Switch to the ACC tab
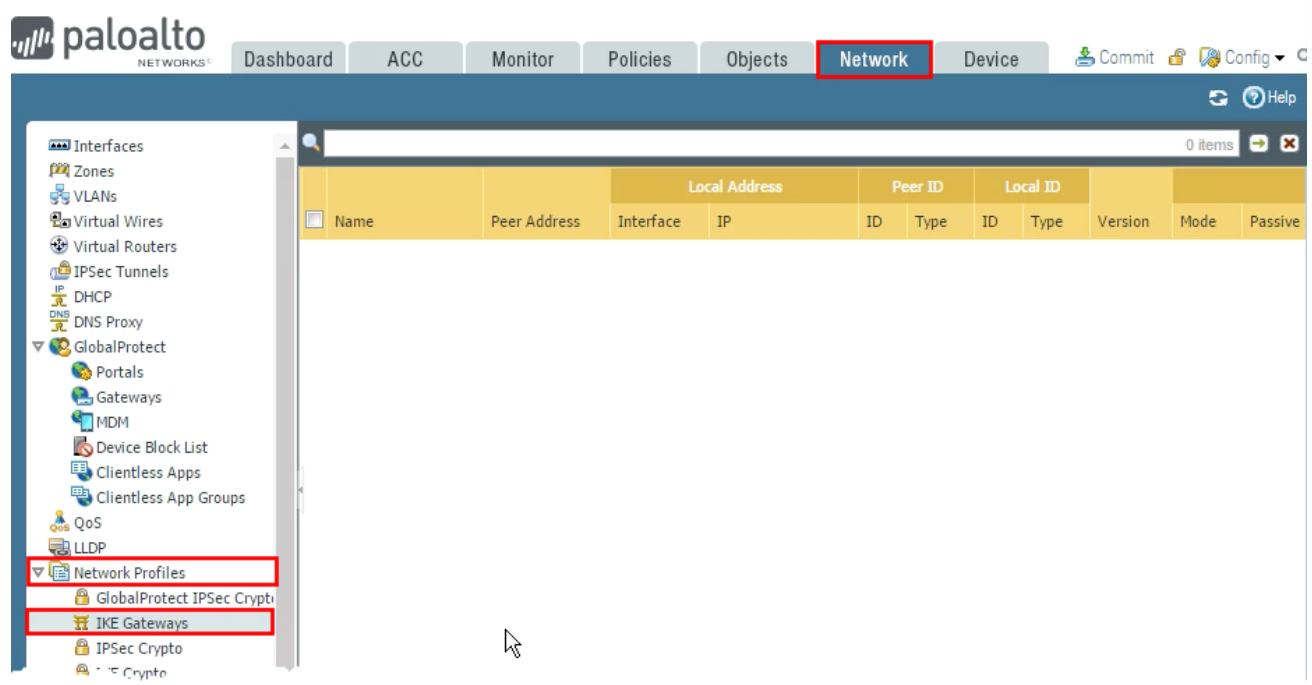 [405, 59]
